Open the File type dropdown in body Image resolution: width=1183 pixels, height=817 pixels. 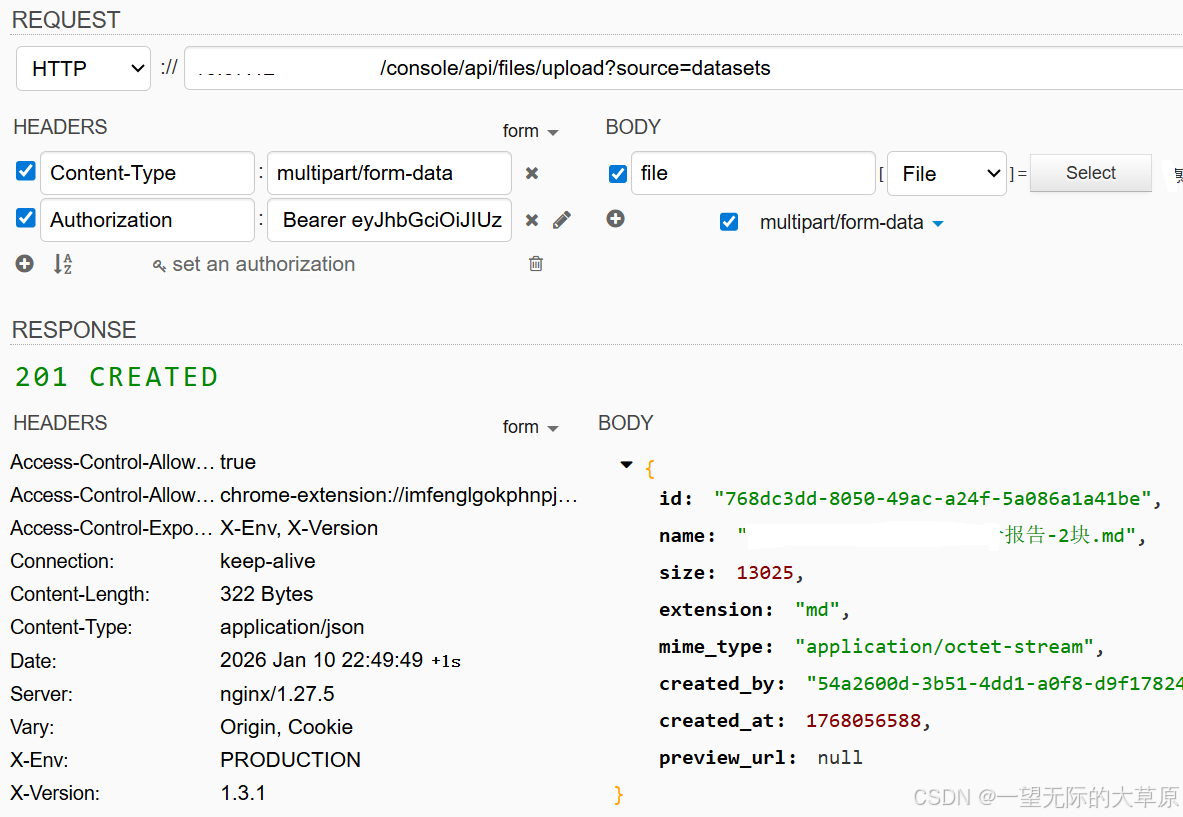[947, 174]
